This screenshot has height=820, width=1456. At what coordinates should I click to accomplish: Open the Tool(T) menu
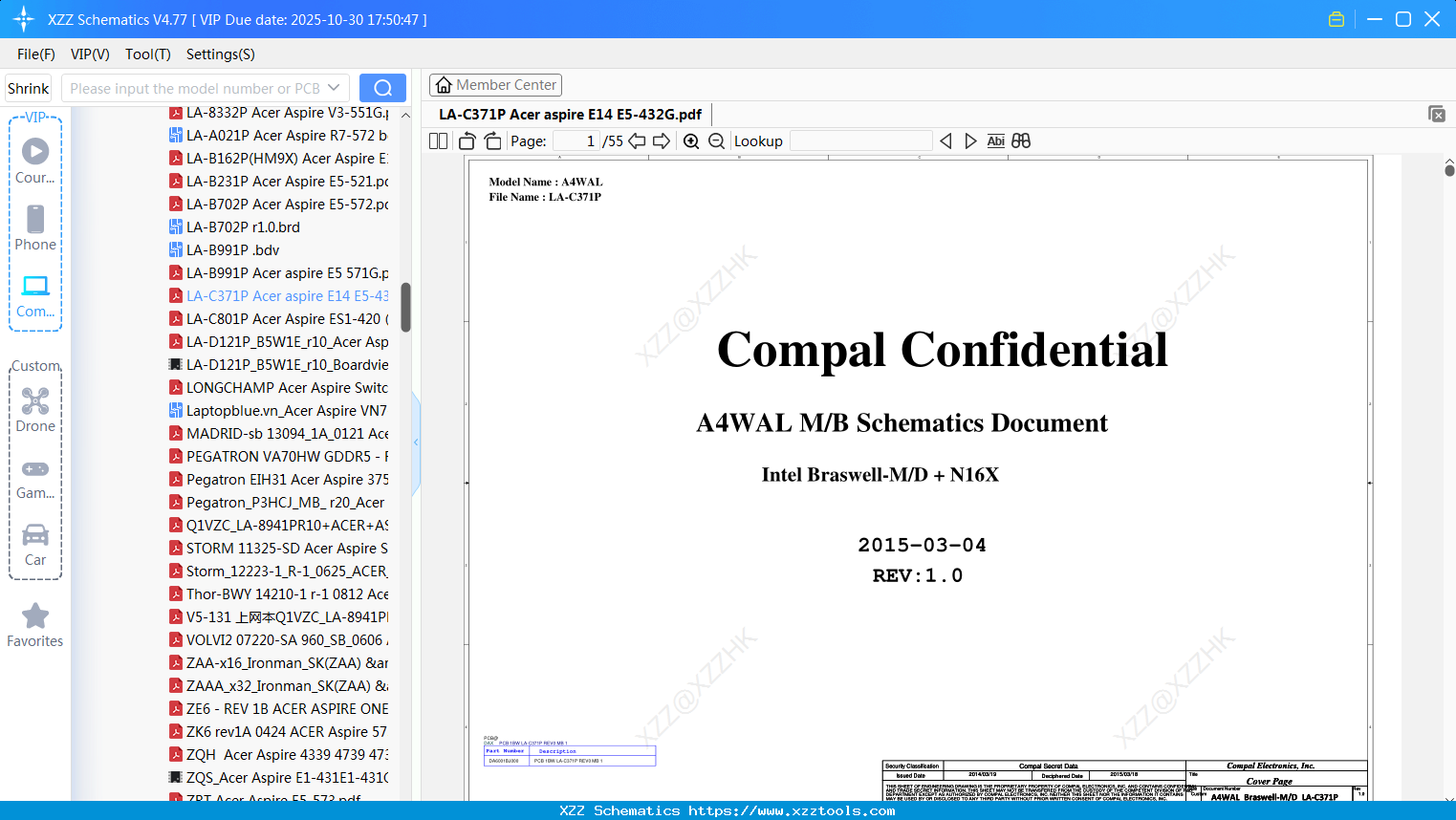tap(148, 54)
